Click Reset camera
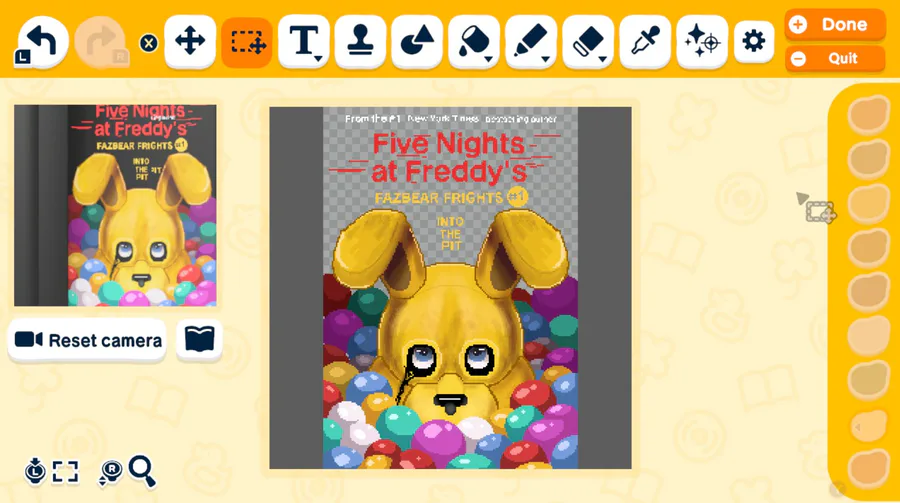Viewport: 900px width, 503px height. 88,341
